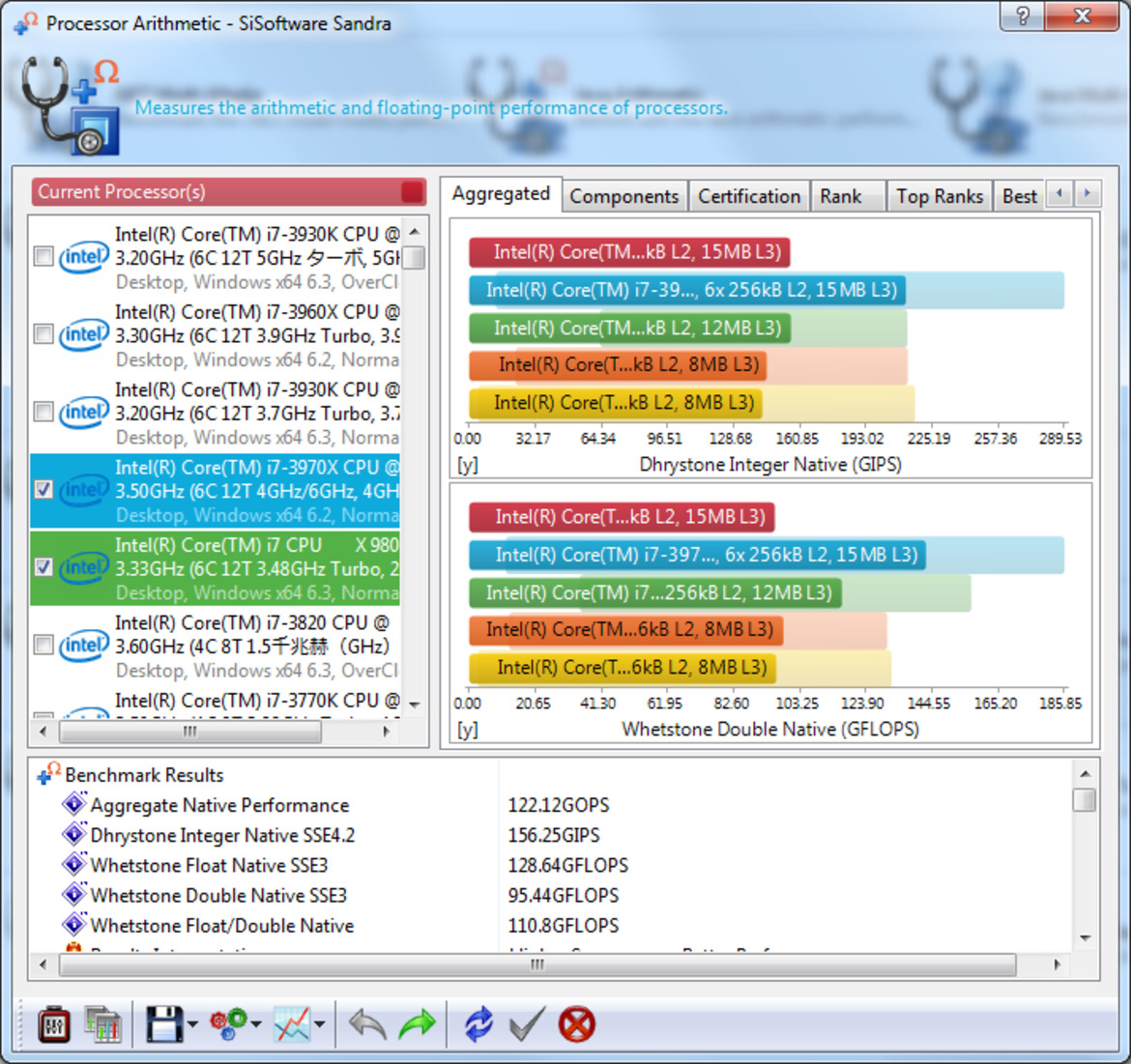Check the i7-3930K 3.7GHz Turbo checkbox

pyautogui.click(x=44, y=413)
